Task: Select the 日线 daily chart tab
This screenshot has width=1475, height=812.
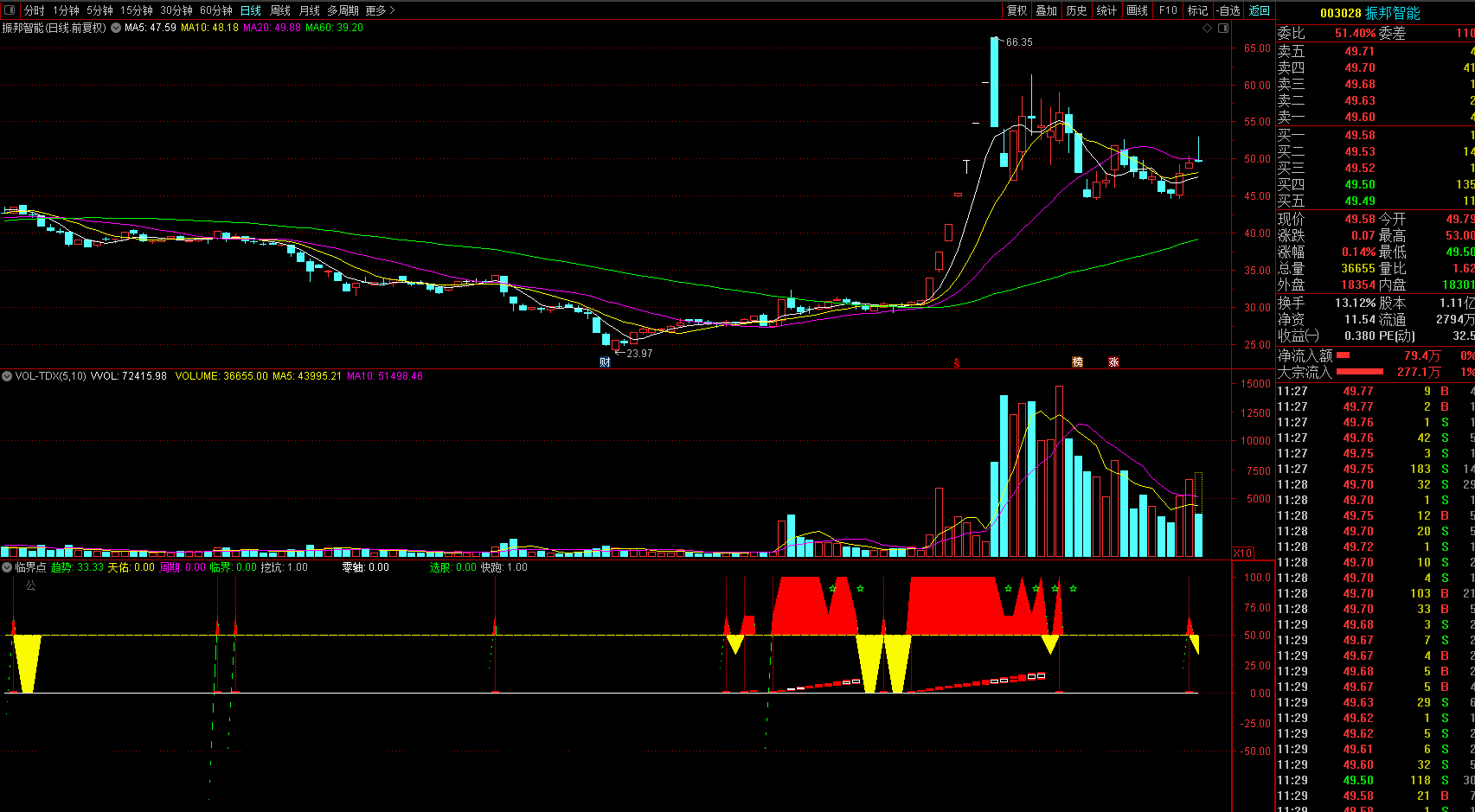Action: (251, 10)
